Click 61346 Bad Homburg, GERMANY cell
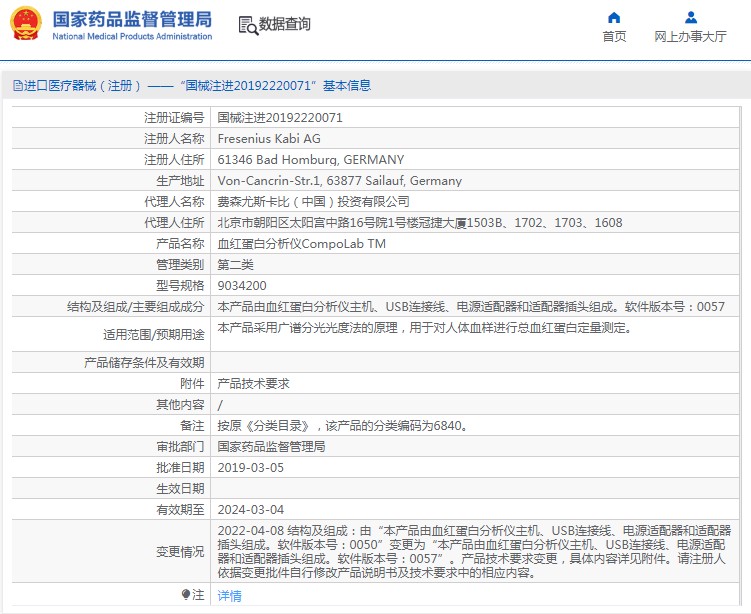Viewport: 751px width, 614px height. click(x=475, y=160)
